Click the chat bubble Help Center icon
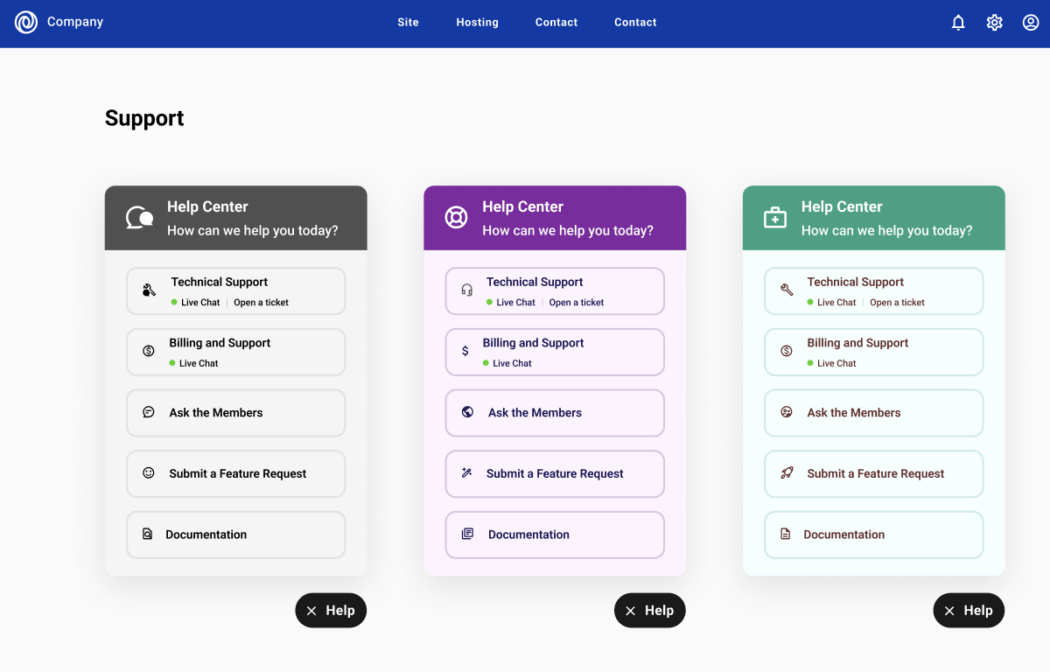 (x=138, y=216)
